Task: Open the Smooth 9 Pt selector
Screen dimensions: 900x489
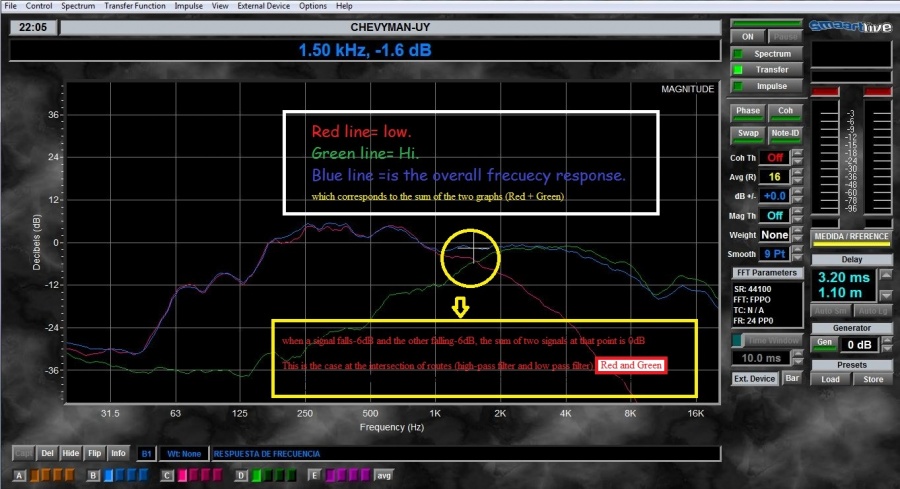Action: [775, 254]
